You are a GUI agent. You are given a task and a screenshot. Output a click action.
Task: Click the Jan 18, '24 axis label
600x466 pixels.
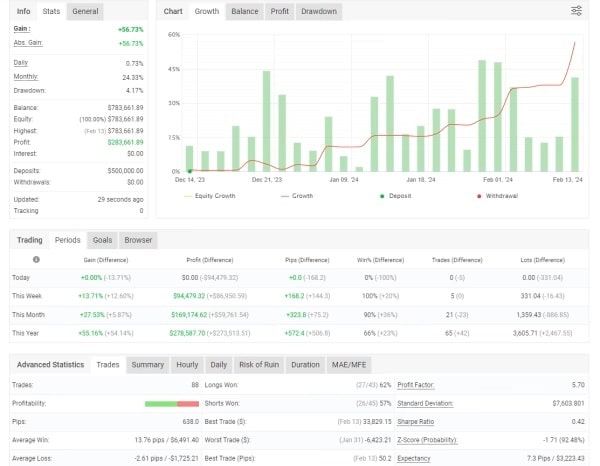[x=421, y=180]
